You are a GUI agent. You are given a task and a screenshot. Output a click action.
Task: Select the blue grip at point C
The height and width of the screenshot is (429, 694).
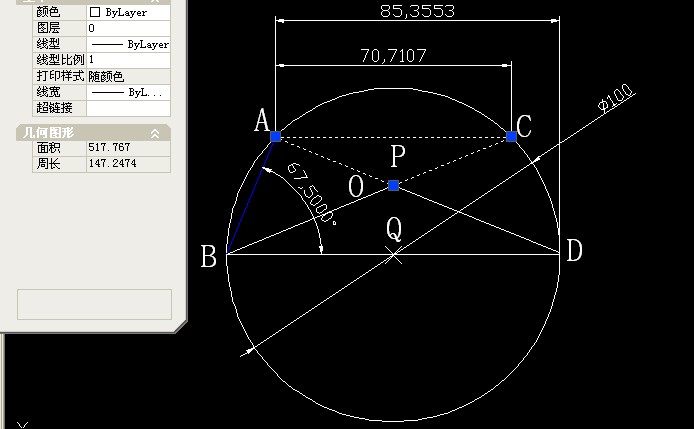511,136
